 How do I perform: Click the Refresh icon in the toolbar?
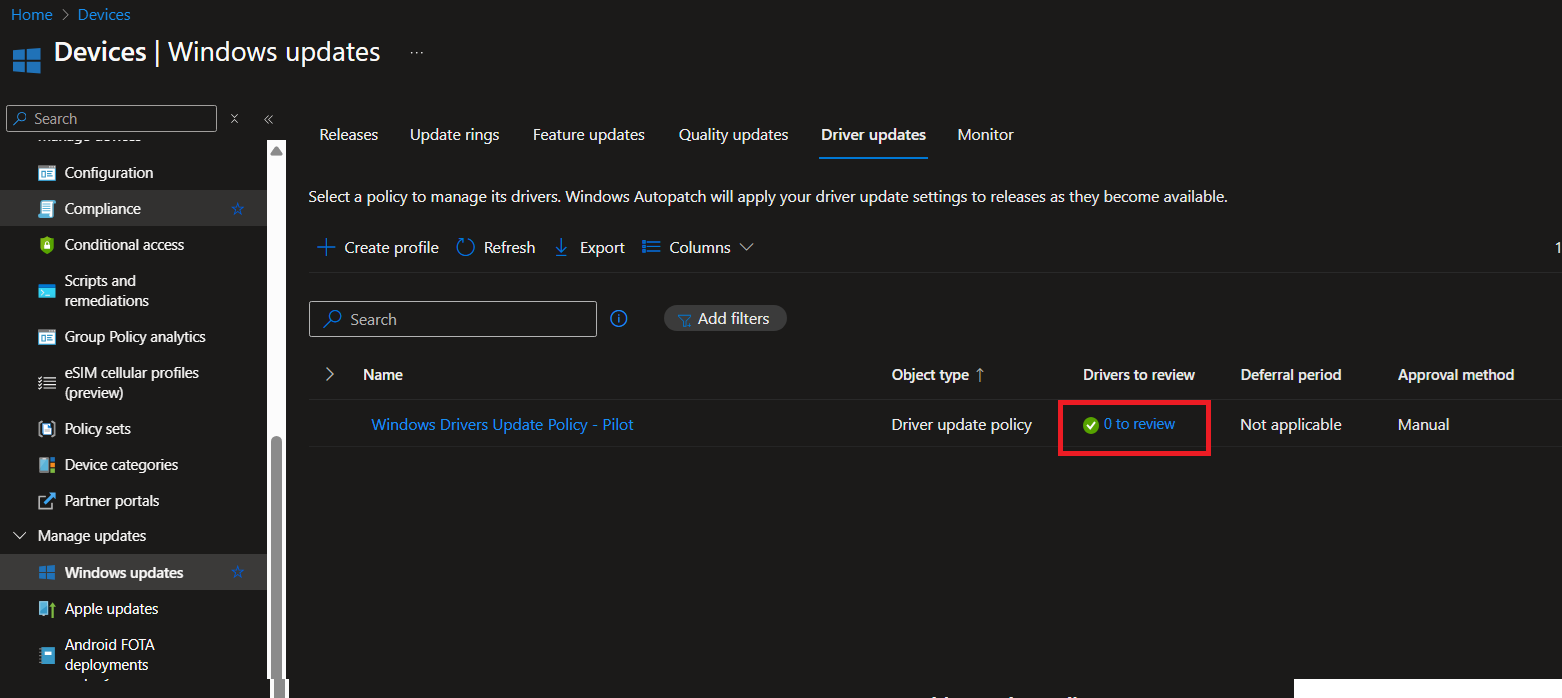(x=465, y=247)
